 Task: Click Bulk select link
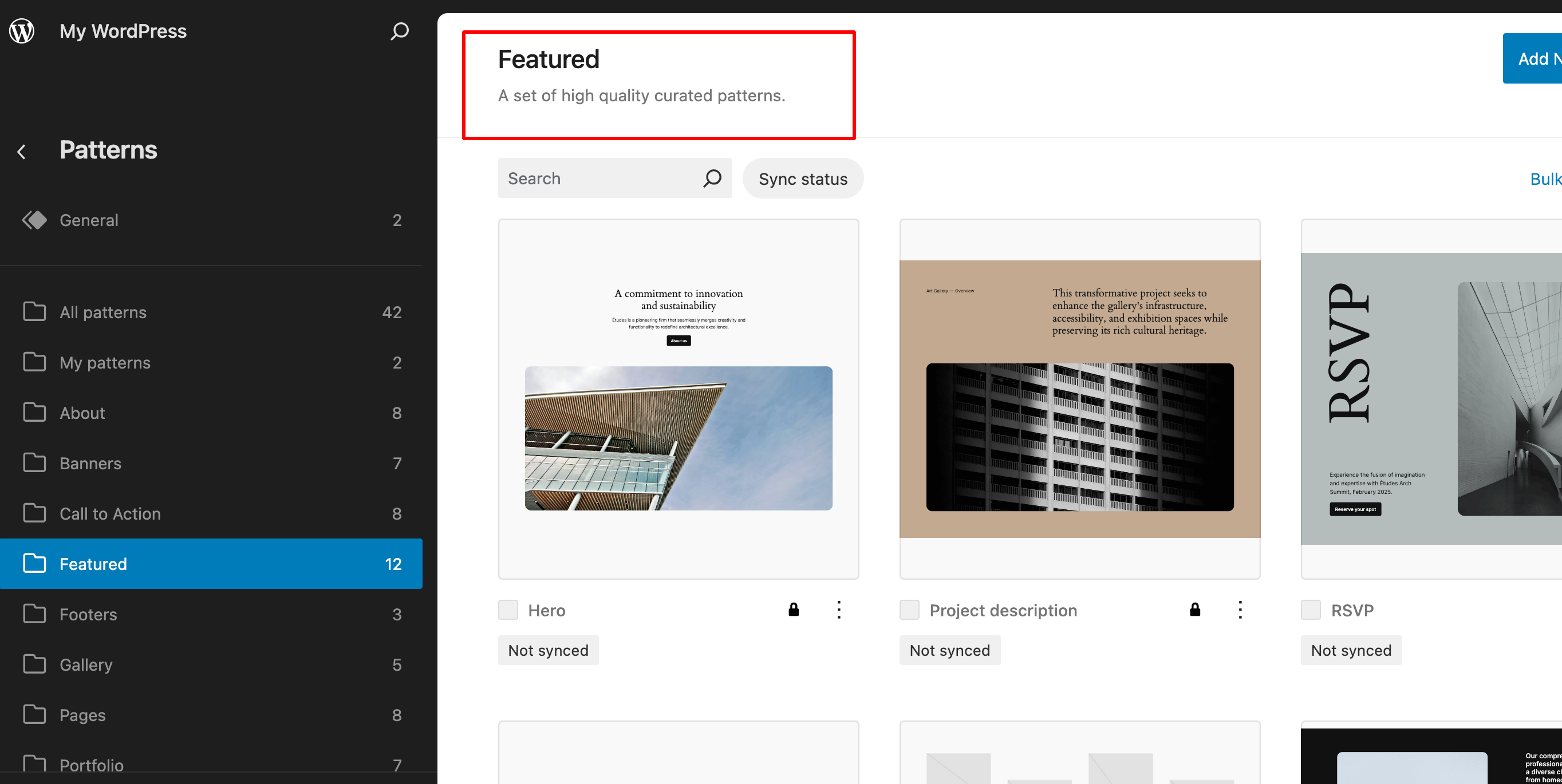coord(1547,178)
